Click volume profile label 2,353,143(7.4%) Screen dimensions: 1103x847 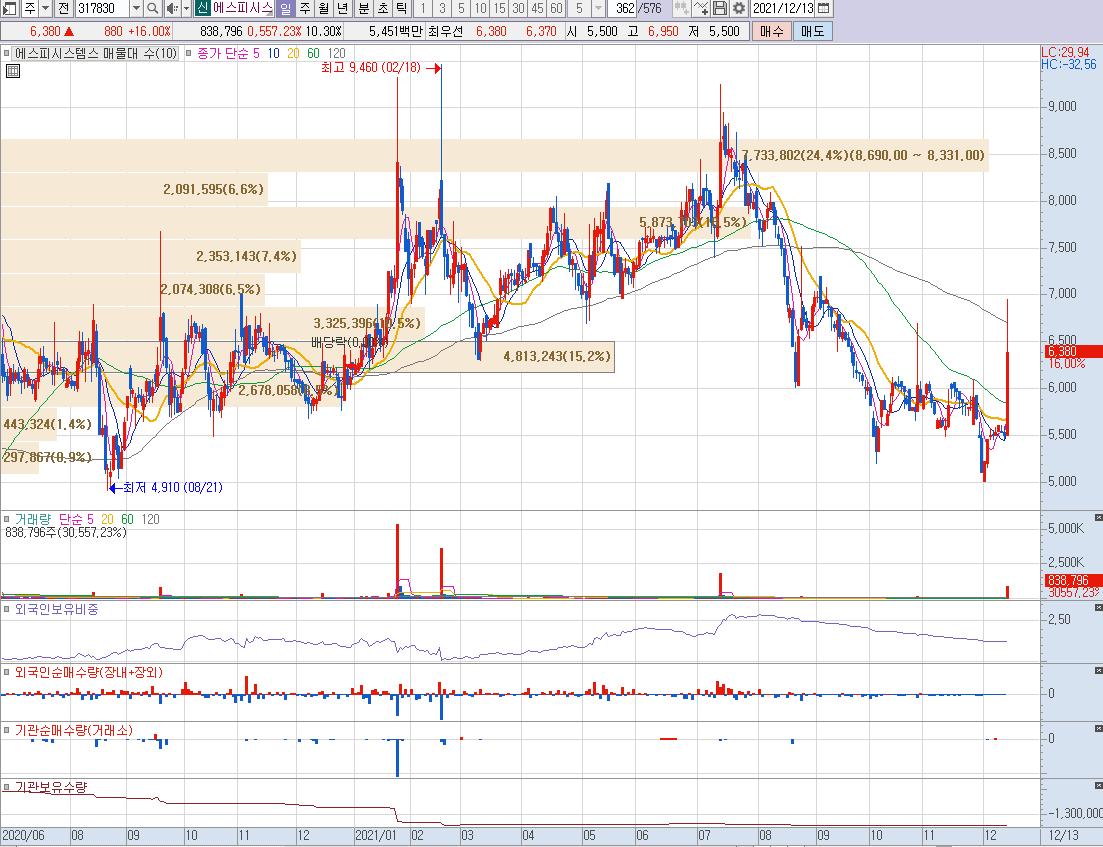[x=246, y=256]
